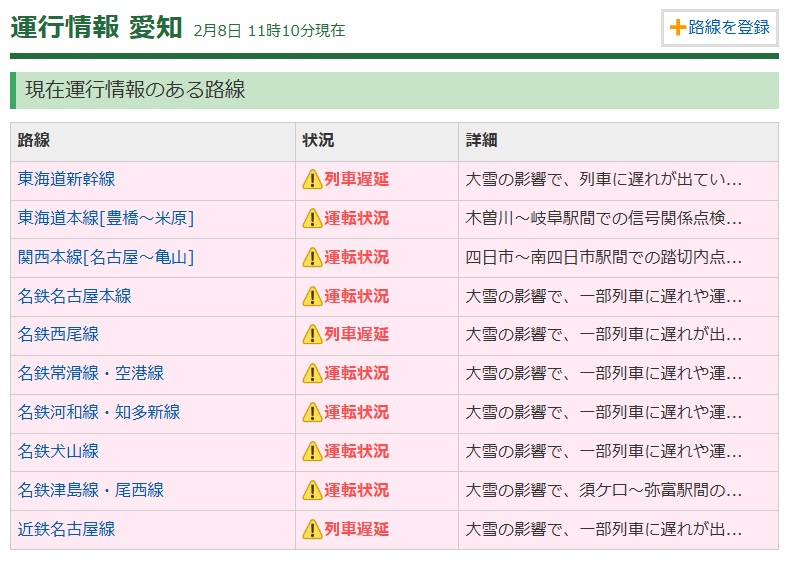This screenshot has width=792, height=562.
Task: Click 列車遅延 status for 近鉄名古屋線
Action: click(357, 529)
